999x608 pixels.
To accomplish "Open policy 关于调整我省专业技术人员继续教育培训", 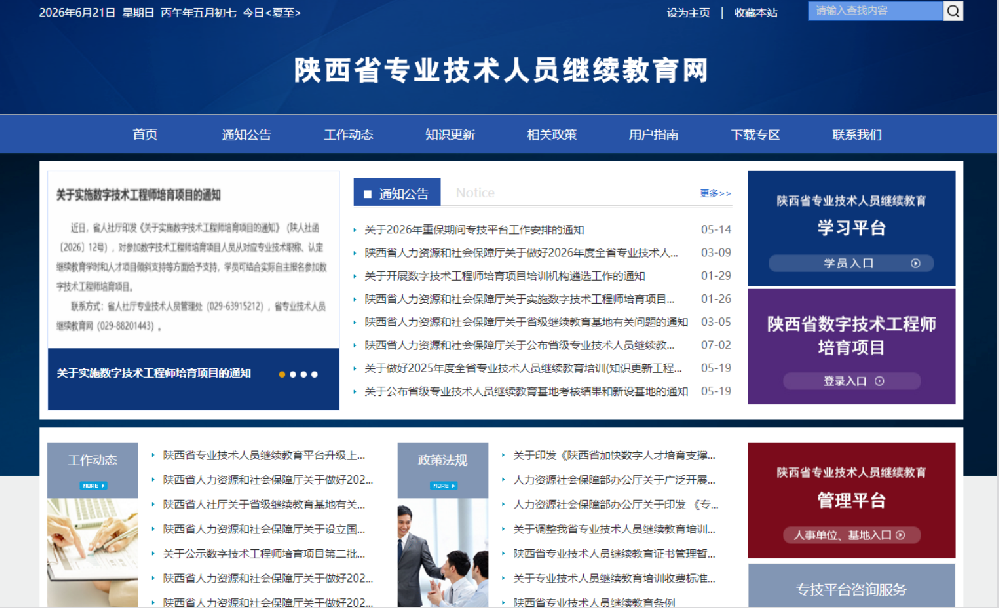I will pos(614,529).
